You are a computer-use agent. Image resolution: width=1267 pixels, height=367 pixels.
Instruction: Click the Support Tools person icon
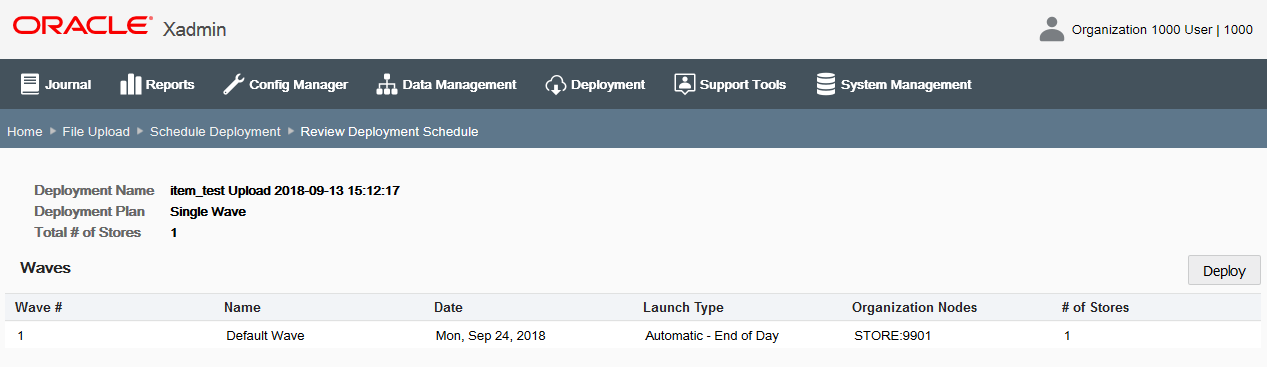pos(684,84)
